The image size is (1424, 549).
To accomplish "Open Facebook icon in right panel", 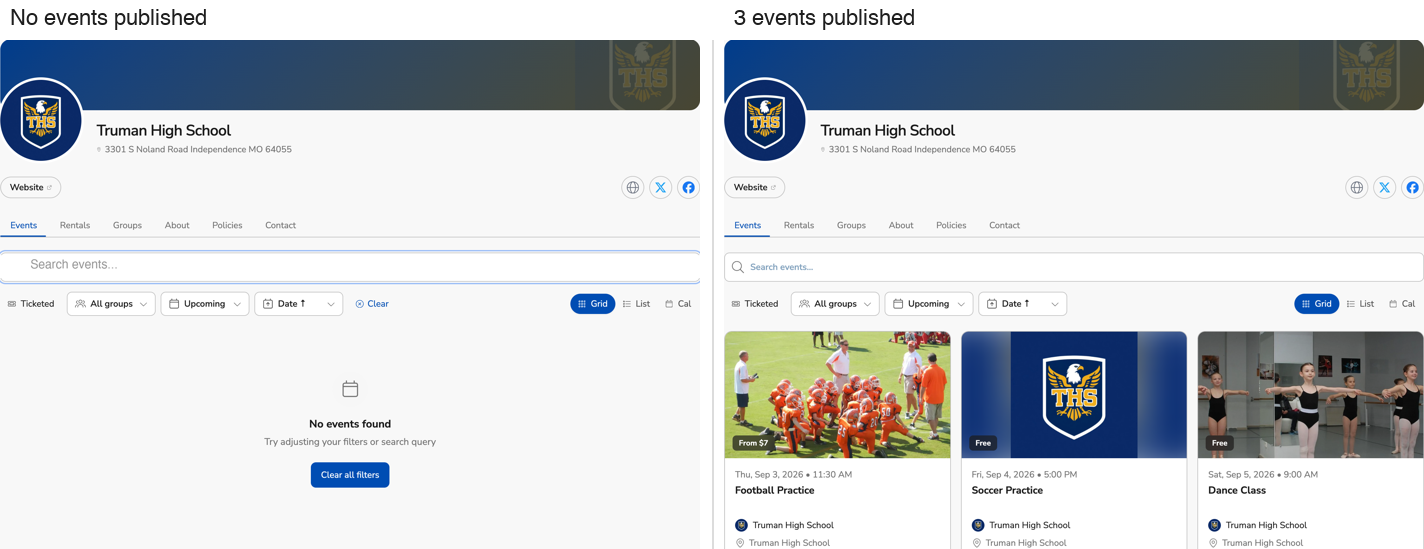I will 1412,187.
